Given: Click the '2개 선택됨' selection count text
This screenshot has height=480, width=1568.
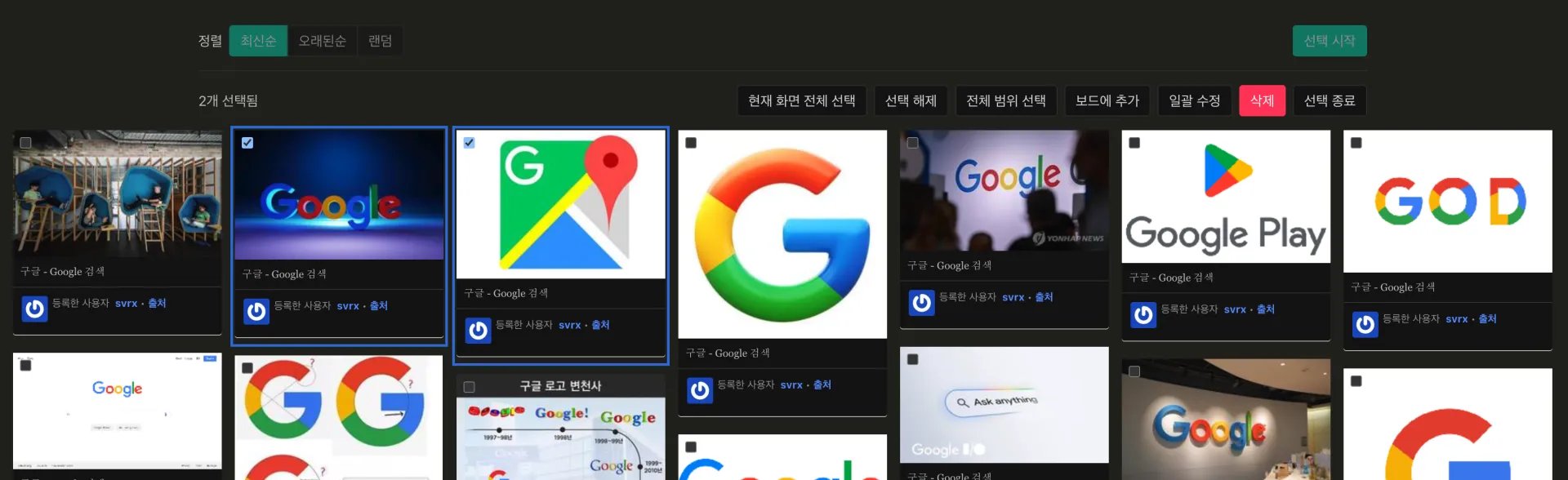Looking at the screenshot, I should (228, 100).
